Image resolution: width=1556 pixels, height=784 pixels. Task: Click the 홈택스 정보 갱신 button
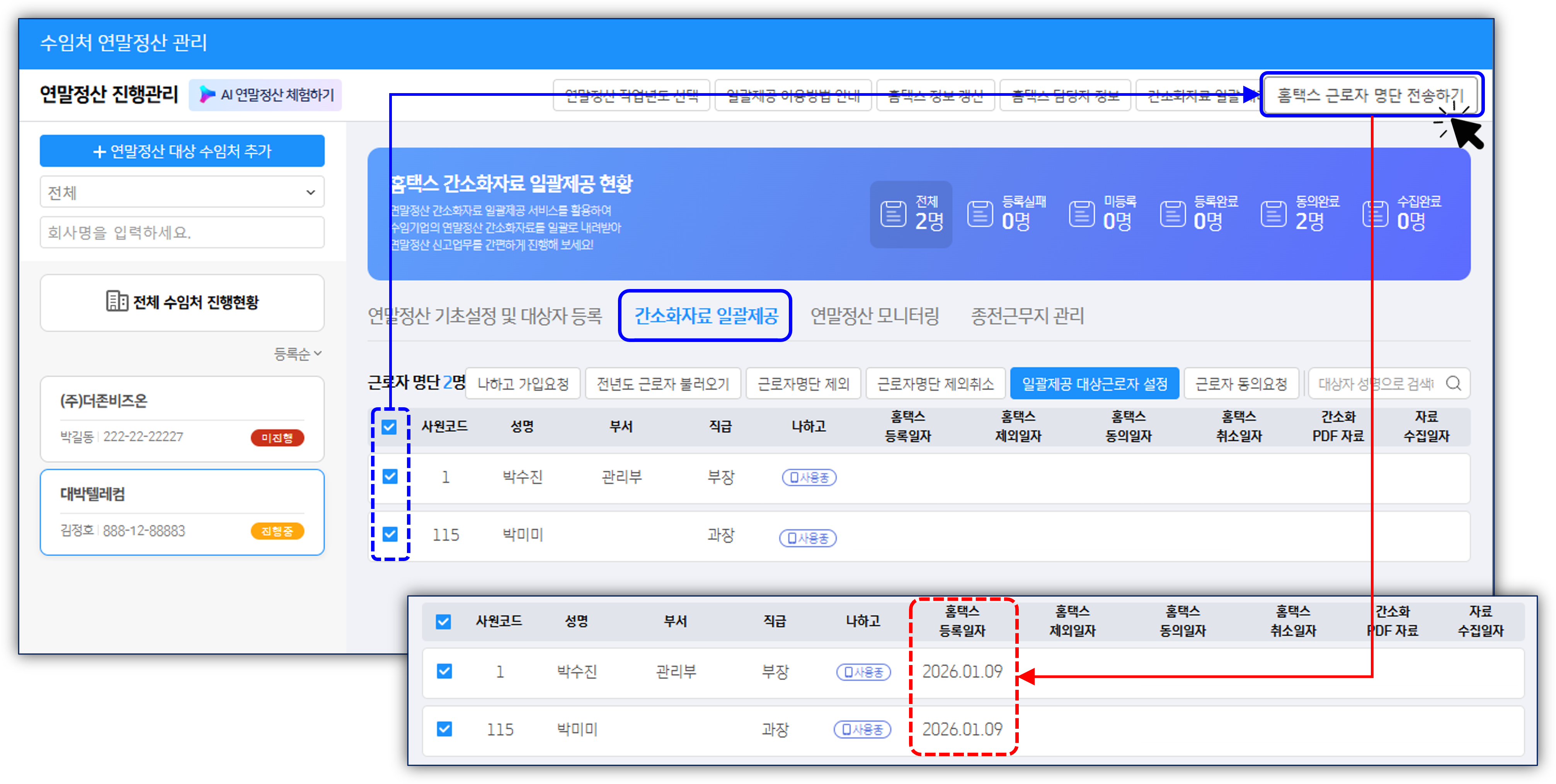pyautogui.click(x=935, y=95)
